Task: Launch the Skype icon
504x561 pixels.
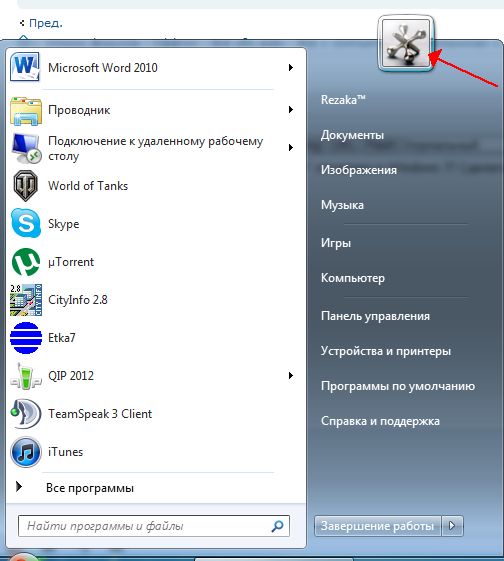Action: pyautogui.click(x=26, y=223)
